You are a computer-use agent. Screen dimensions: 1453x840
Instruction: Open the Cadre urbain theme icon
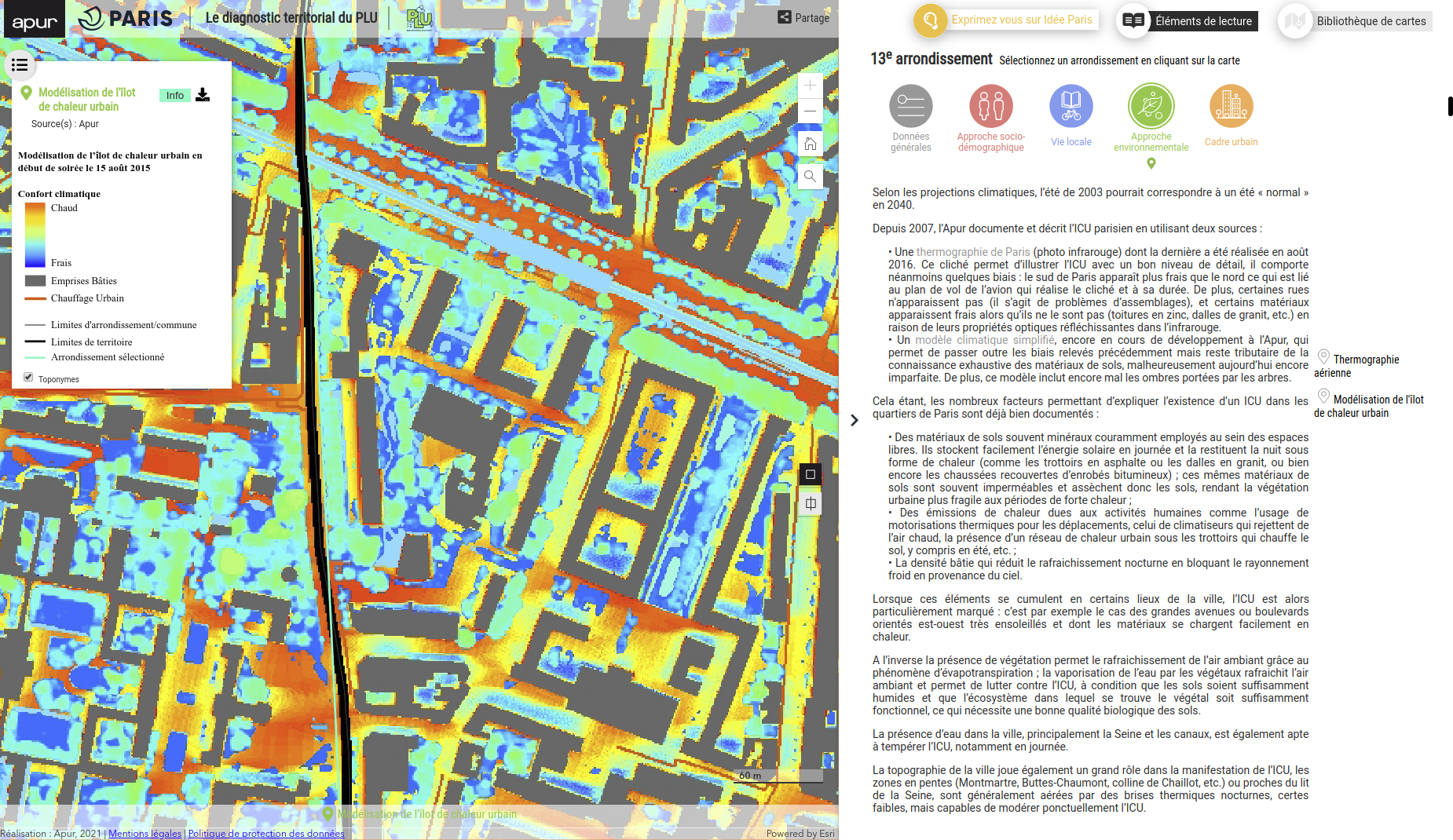pyautogui.click(x=1231, y=107)
